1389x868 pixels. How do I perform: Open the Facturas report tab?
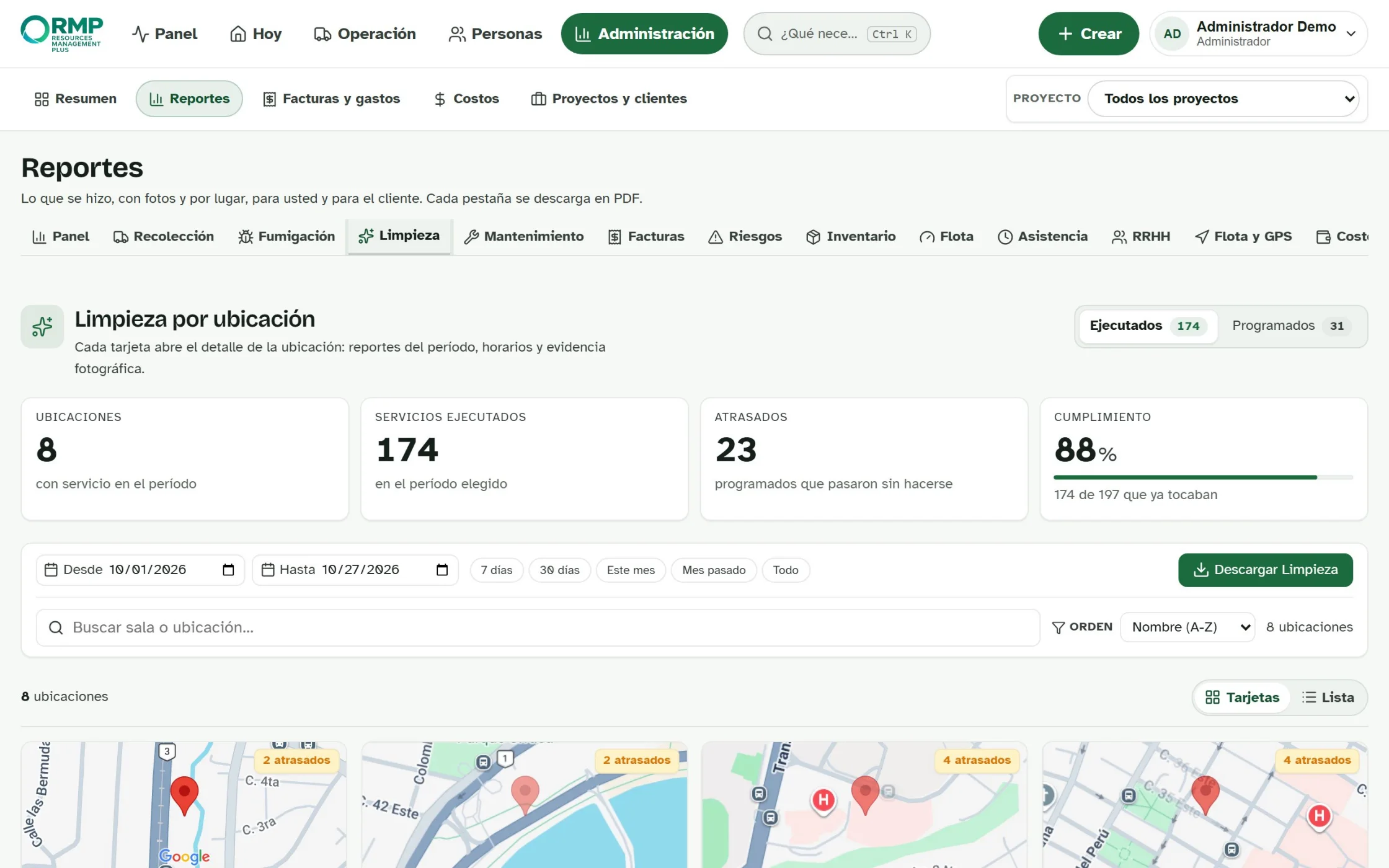[x=646, y=236]
